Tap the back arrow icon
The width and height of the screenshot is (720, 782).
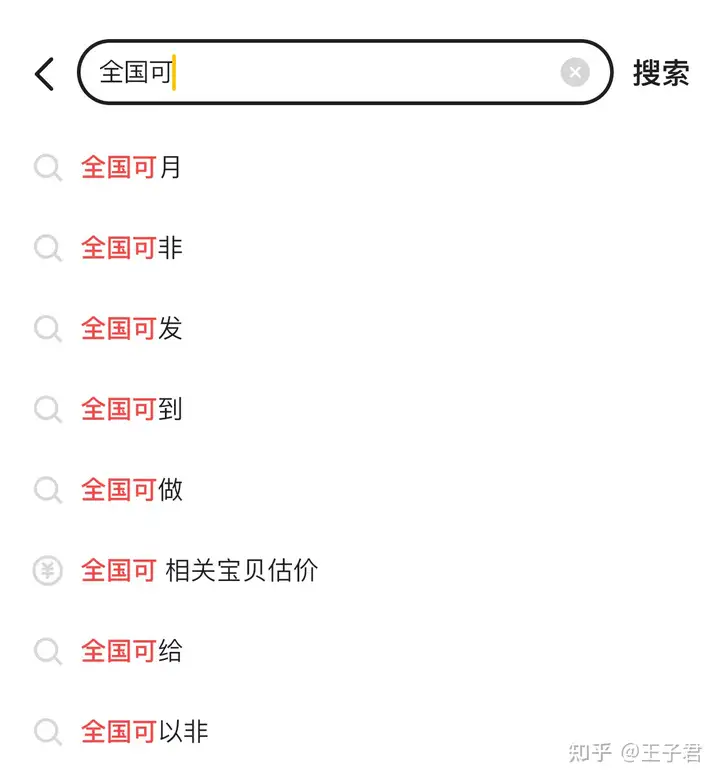(x=44, y=74)
